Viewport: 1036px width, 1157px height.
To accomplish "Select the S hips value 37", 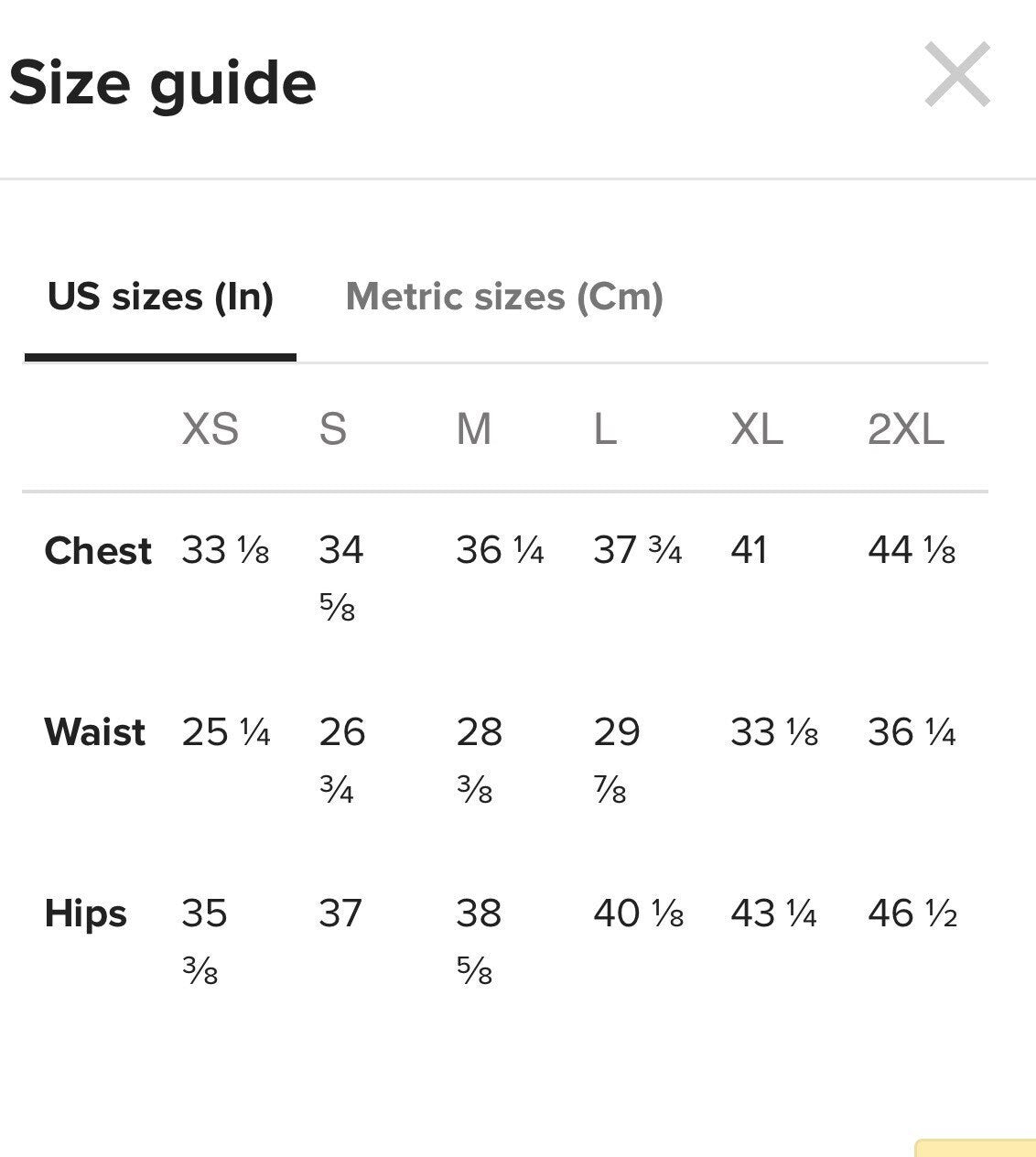I will tap(340, 914).
